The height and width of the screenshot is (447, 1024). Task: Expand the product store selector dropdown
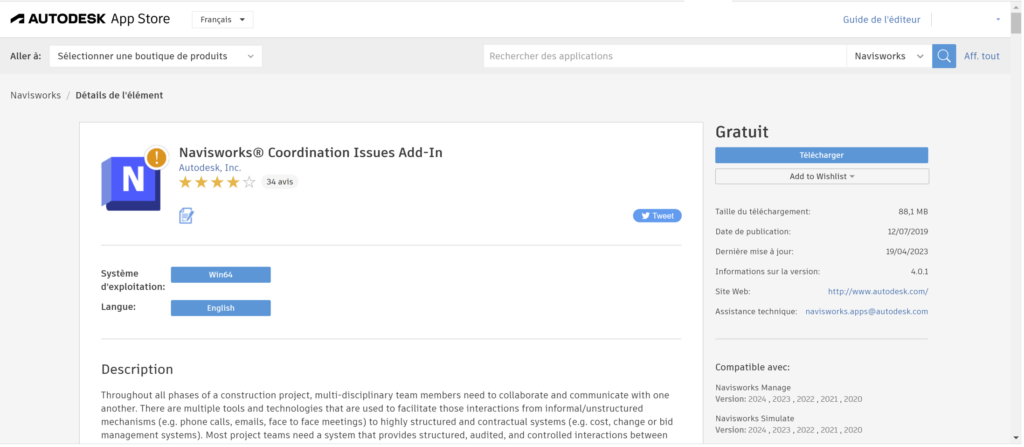click(x=155, y=56)
